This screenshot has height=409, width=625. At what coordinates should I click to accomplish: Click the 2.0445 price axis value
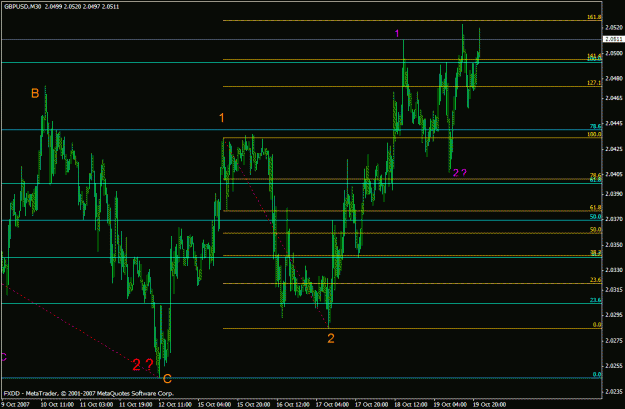pyautogui.click(x=613, y=123)
